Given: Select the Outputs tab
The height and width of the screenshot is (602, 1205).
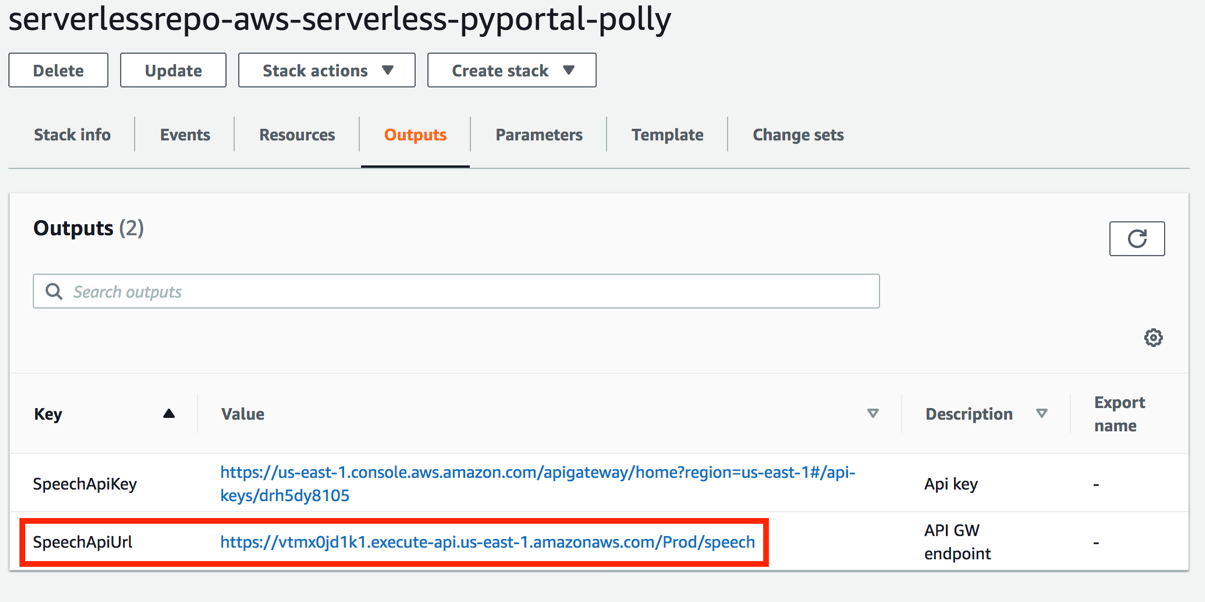Looking at the screenshot, I should coord(415,135).
